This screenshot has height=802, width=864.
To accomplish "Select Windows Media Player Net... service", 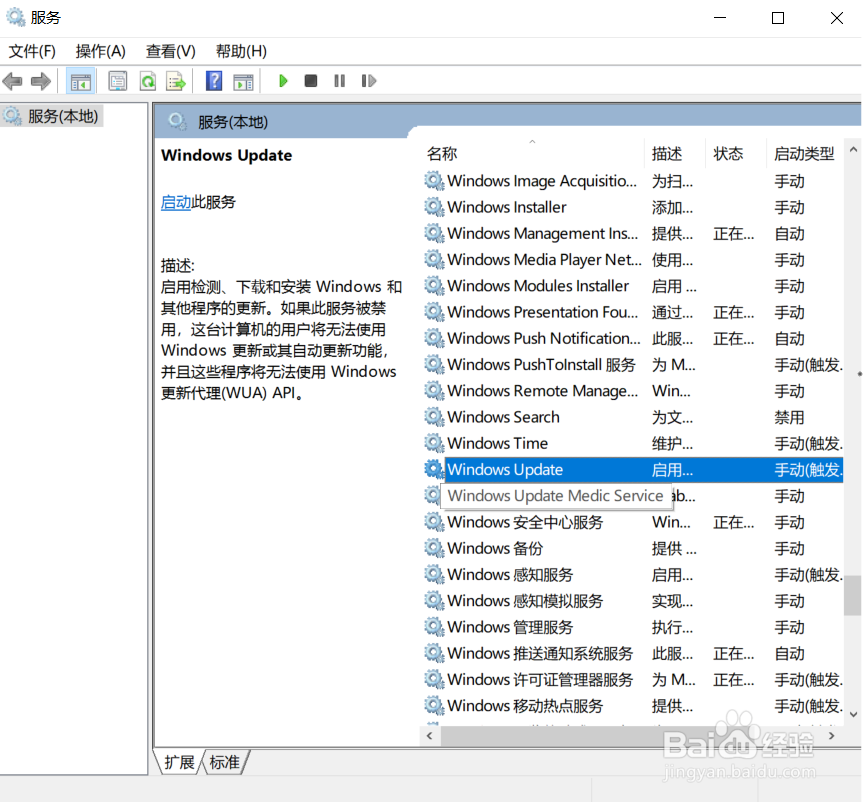I will point(634,260).
